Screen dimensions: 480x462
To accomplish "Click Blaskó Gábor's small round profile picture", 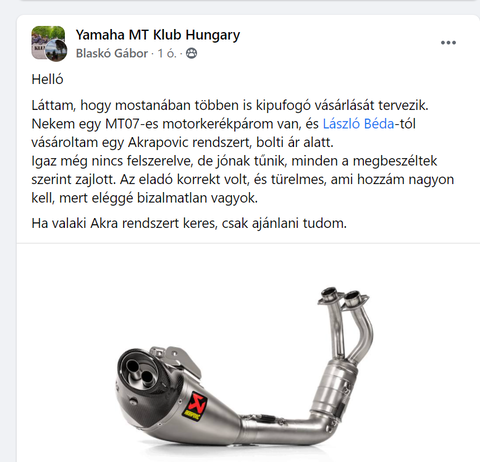I will coord(56,51).
